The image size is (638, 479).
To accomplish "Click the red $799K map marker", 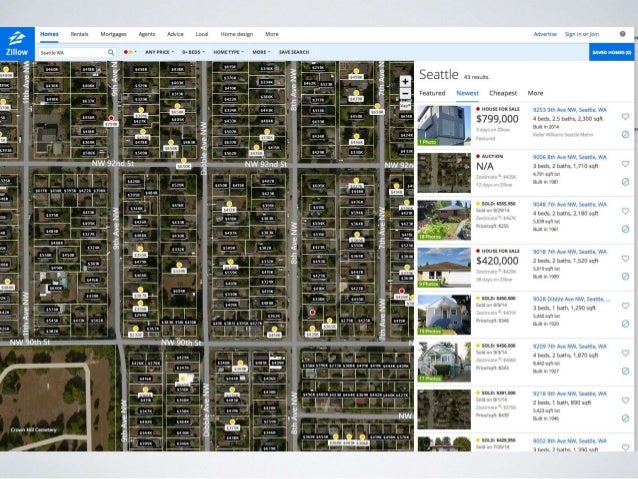I will pyautogui.click(x=111, y=121).
